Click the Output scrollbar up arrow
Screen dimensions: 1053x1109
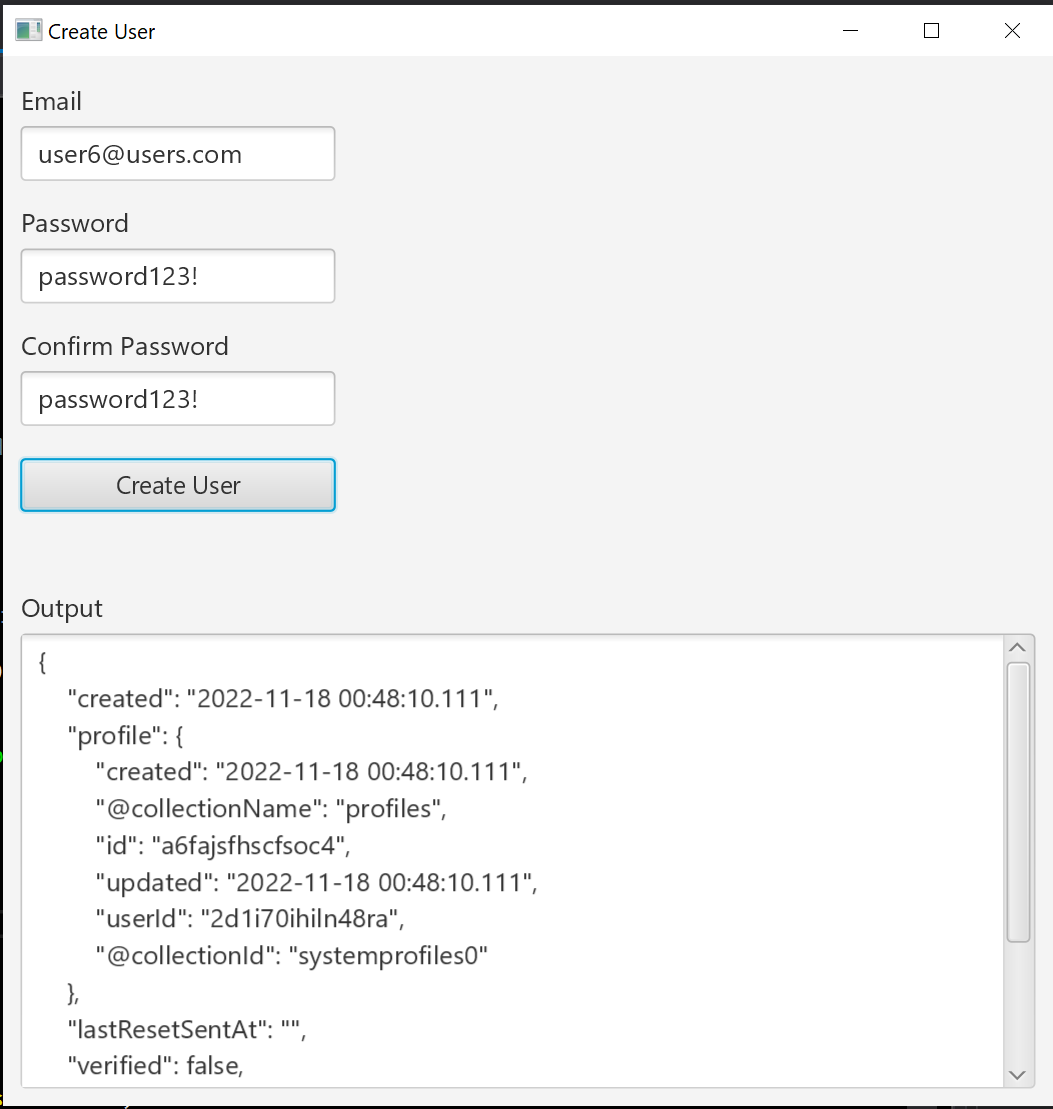(x=1018, y=647)
